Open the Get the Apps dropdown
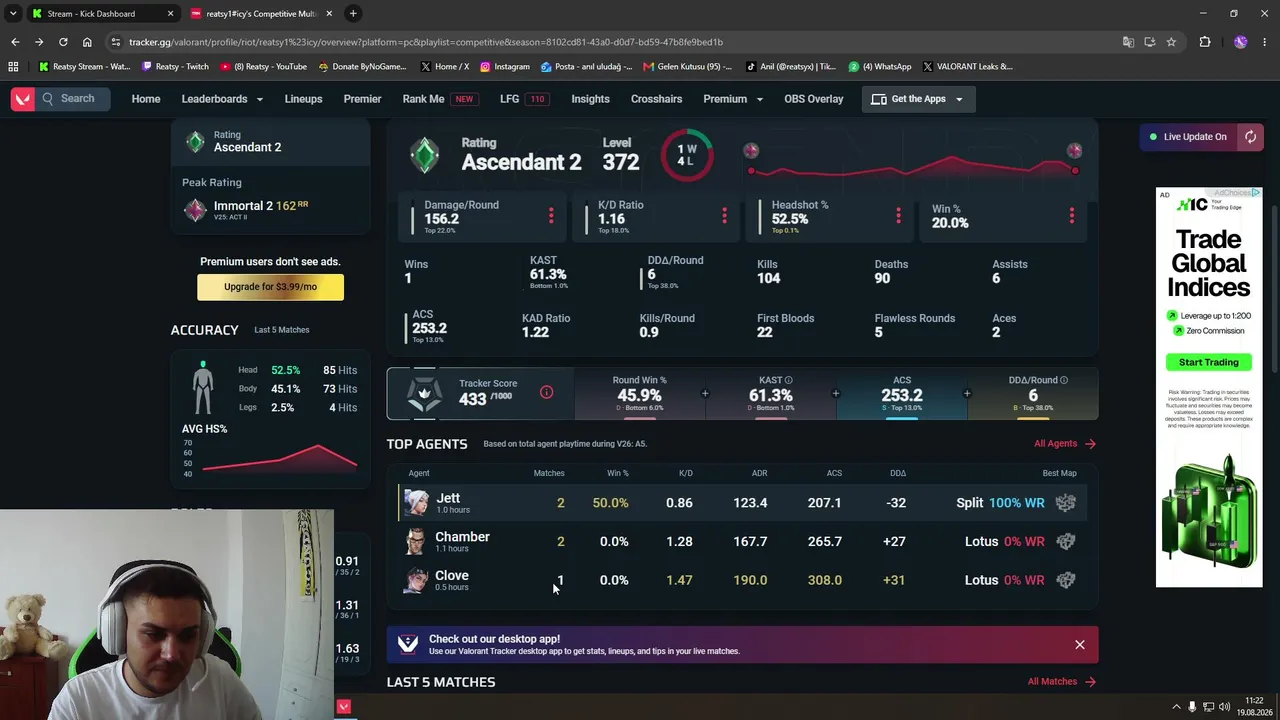1280x720 pixels. (x=917, y=99)
